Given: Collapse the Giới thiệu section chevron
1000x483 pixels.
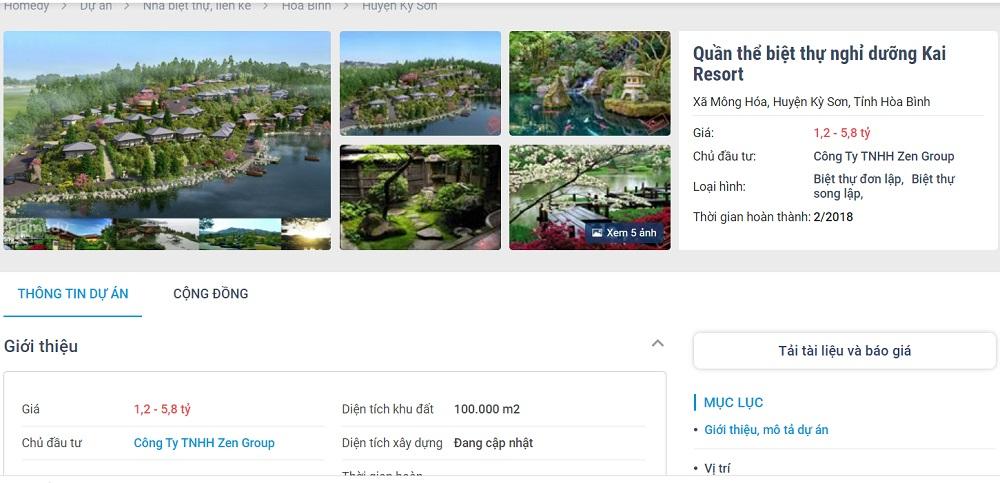Looking at the screenshot, I should click(x=658, y=343).
